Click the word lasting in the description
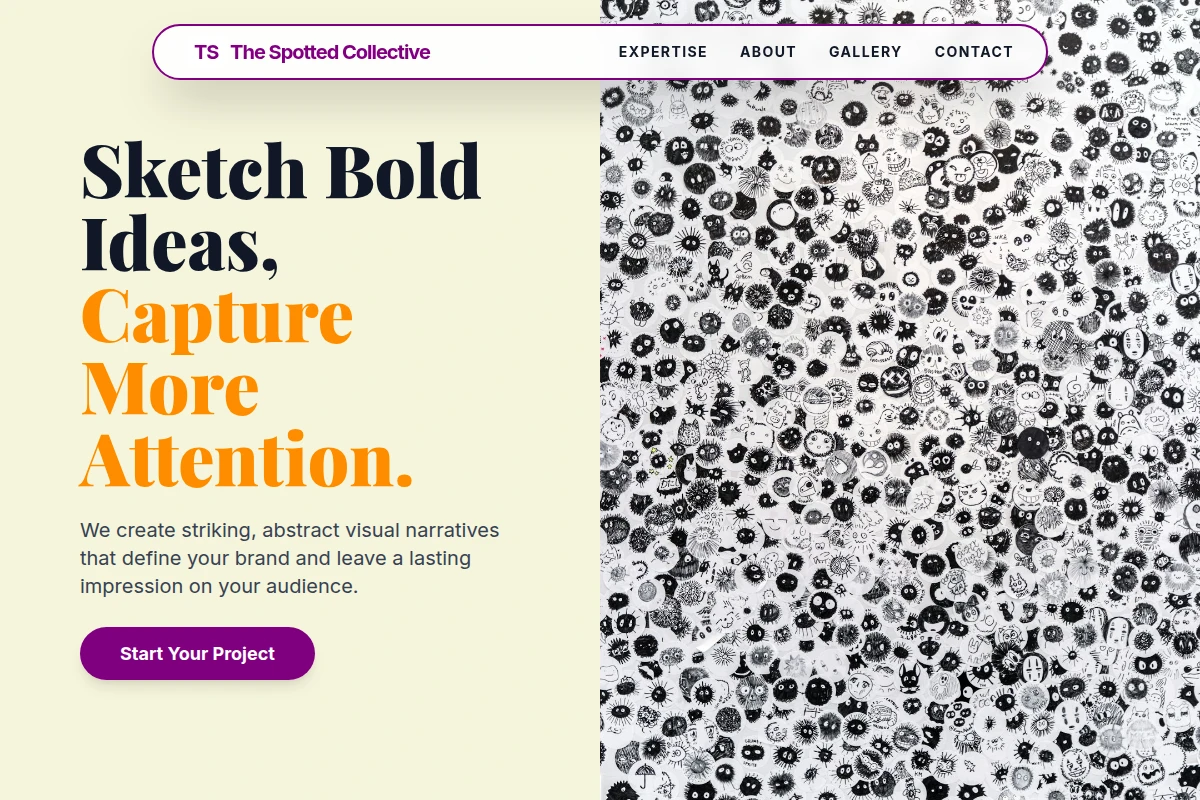 [x=438, y=558]
